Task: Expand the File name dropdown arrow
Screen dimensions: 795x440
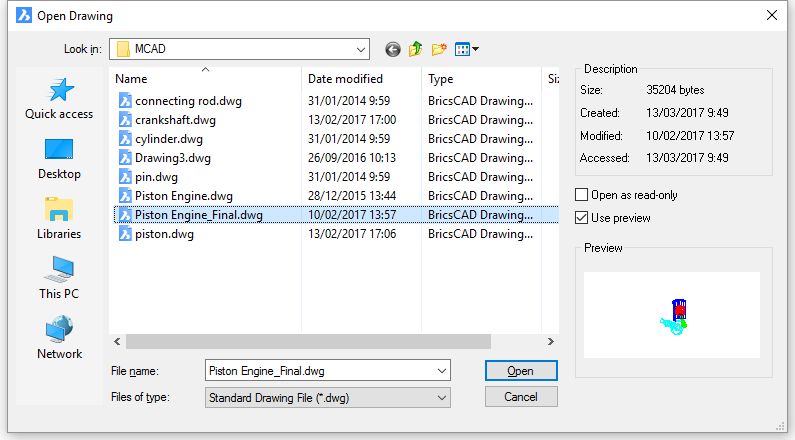Action: (442, 371)
